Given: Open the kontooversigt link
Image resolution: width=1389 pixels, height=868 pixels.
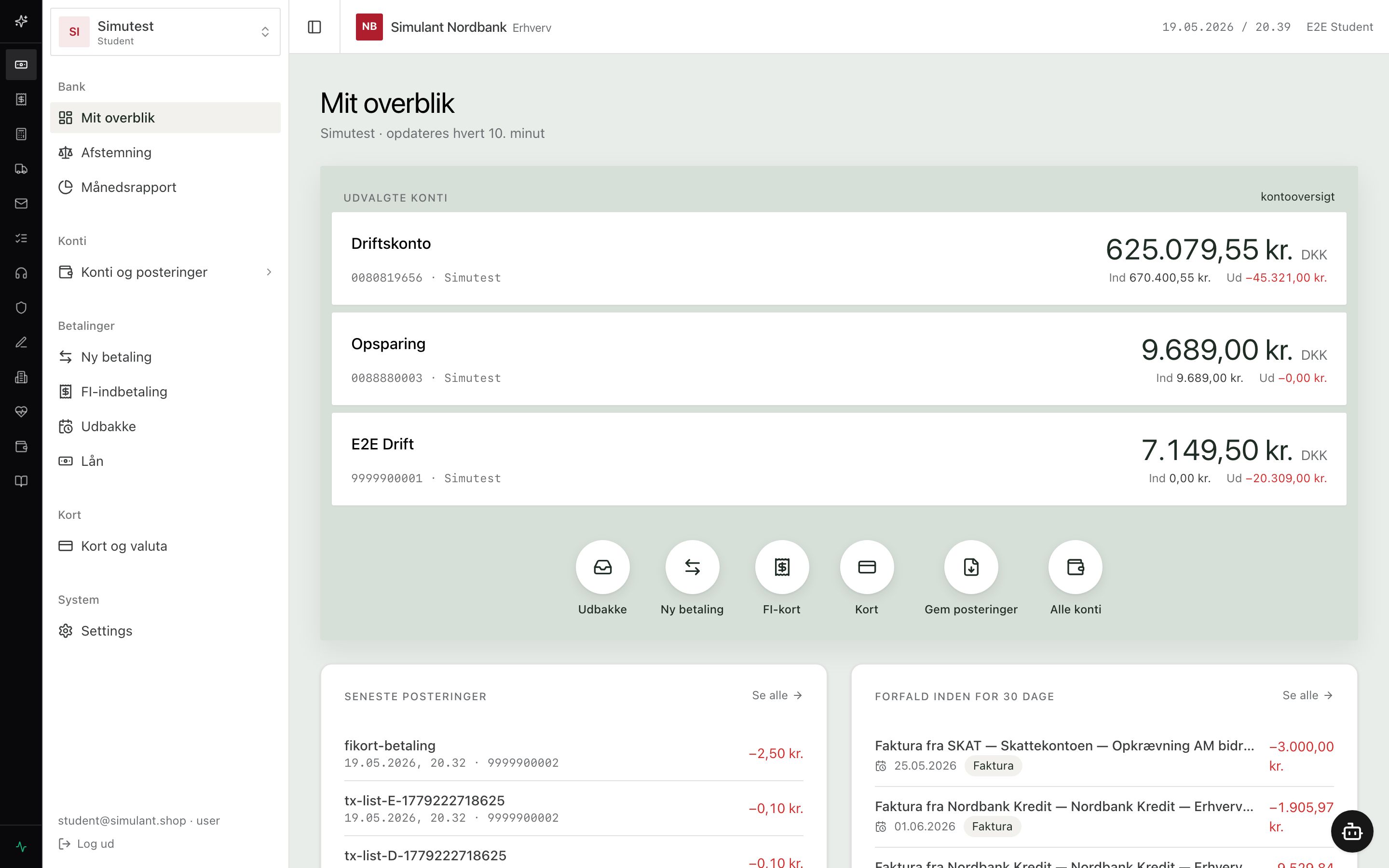Looking at the screenshot, I should [1297, 197].
